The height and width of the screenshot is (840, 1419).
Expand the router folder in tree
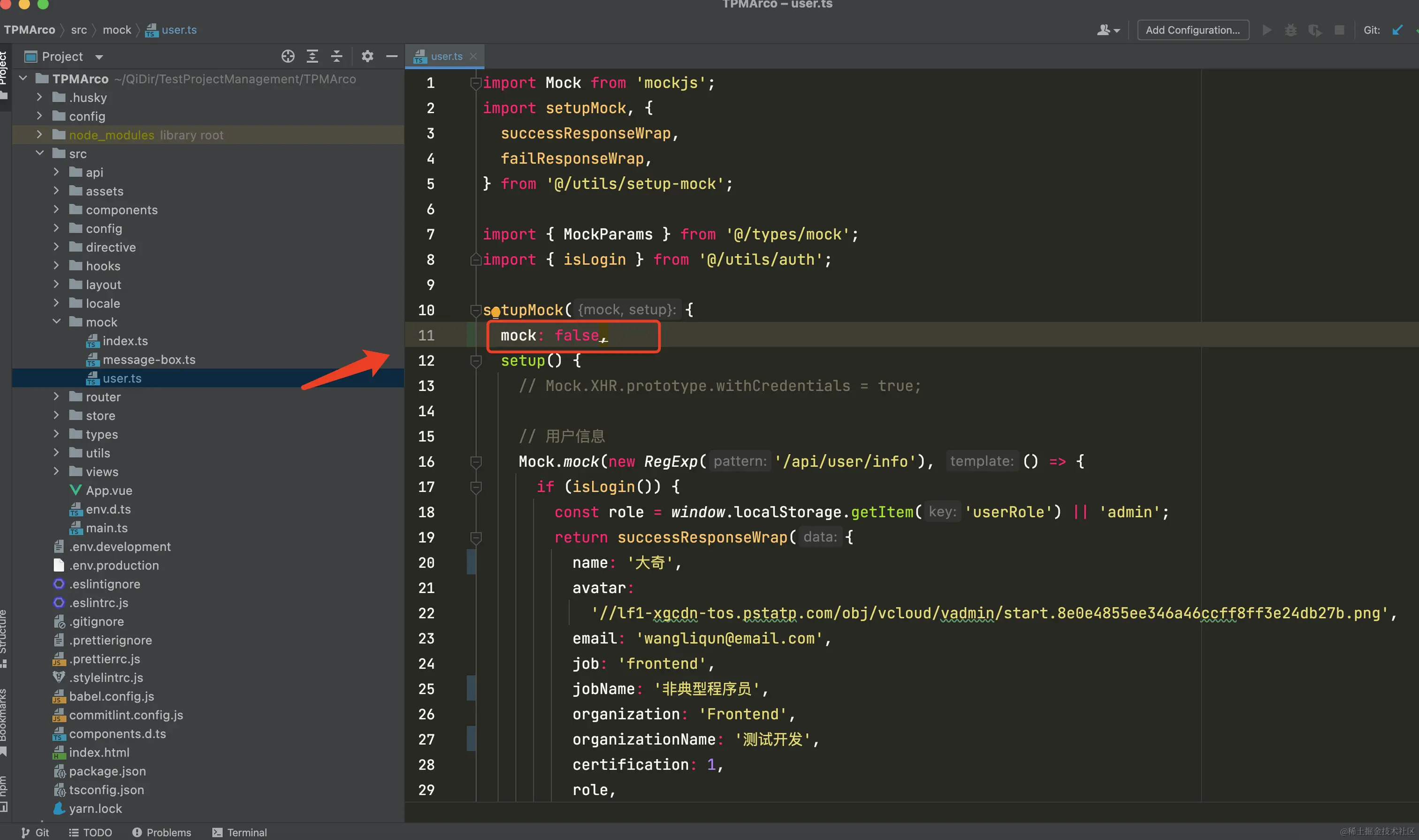tap(56, 397)
